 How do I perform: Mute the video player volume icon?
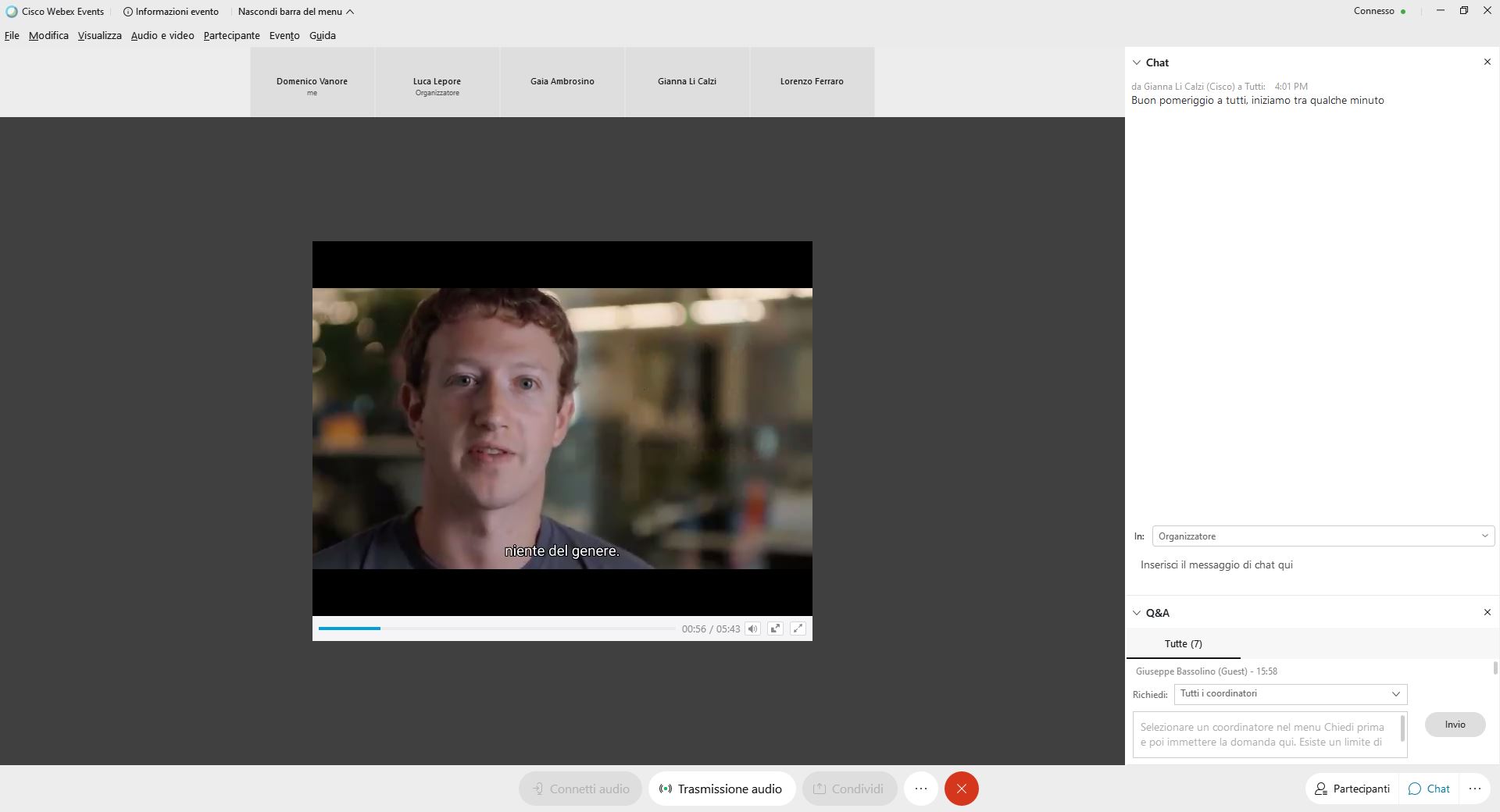pyautogui.click(x=752, y=629)
